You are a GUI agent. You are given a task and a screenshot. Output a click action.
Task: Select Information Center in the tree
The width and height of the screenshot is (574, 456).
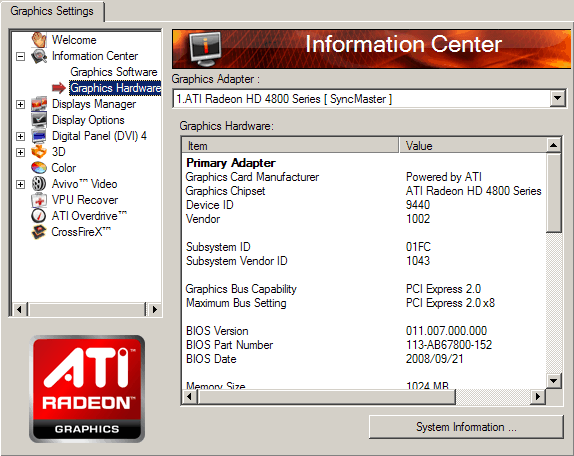pyautogui.click(x=95, y=56)
